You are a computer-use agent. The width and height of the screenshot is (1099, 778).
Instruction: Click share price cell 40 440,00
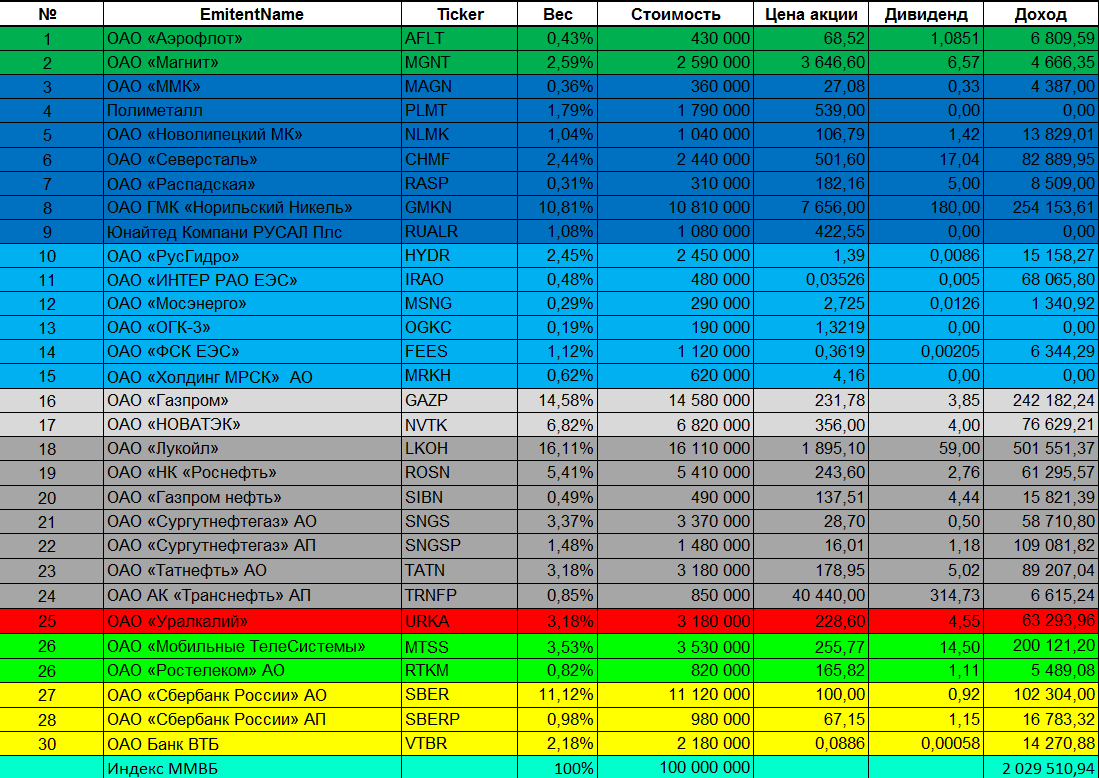pos(811,595)
